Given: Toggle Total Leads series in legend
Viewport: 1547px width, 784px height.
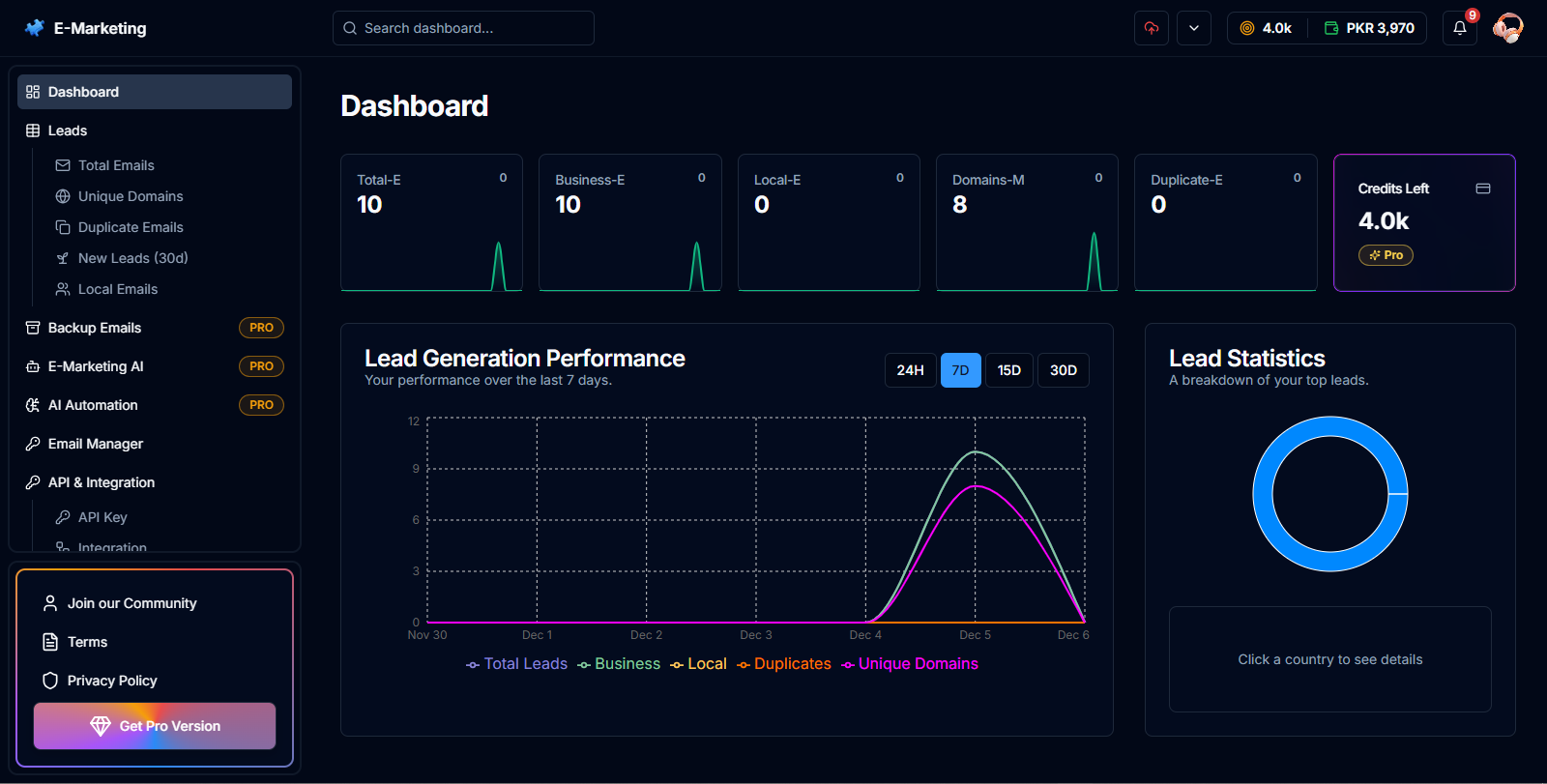Looking at the screenshot, I should 516,664.
